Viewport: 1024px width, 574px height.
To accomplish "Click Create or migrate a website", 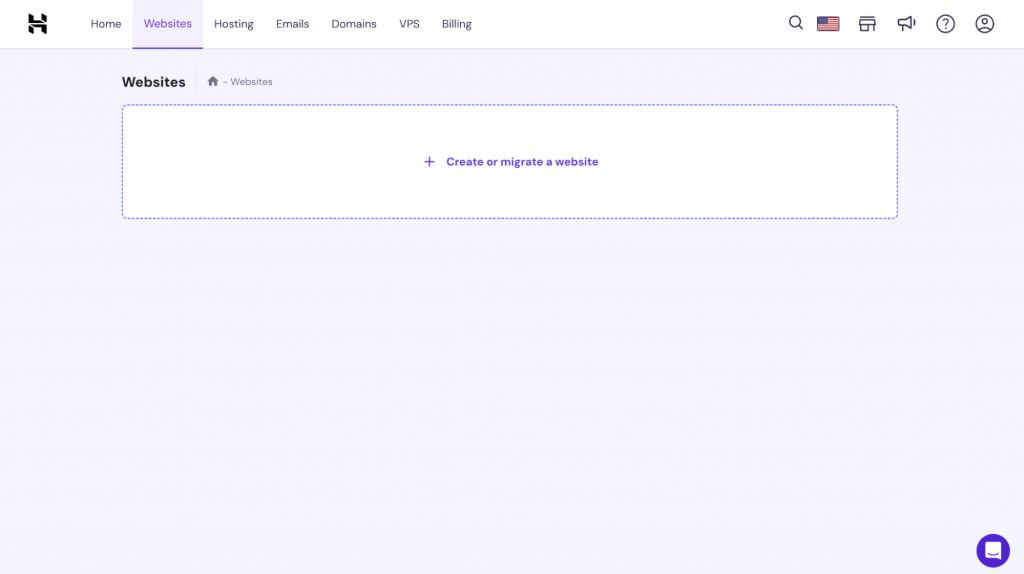I will (522, 162).
